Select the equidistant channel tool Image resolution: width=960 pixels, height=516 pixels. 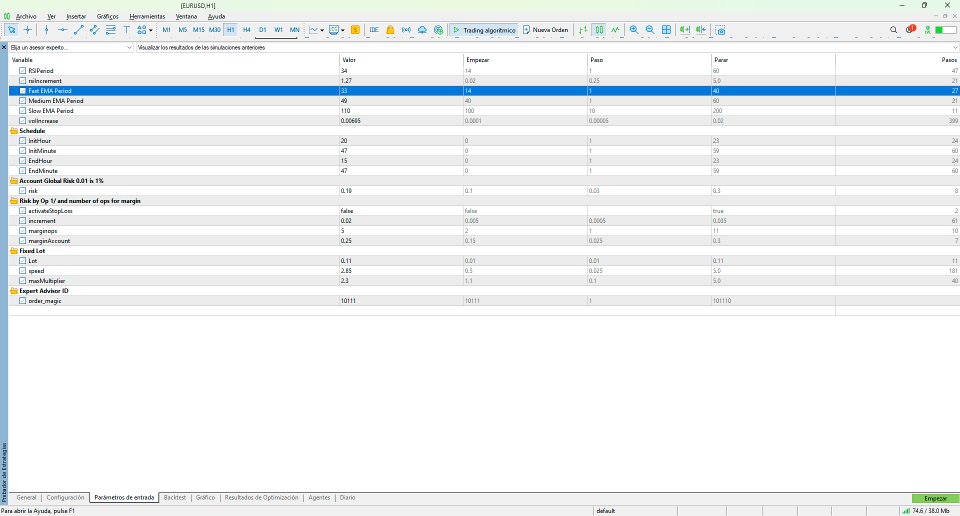click(94, 29)
